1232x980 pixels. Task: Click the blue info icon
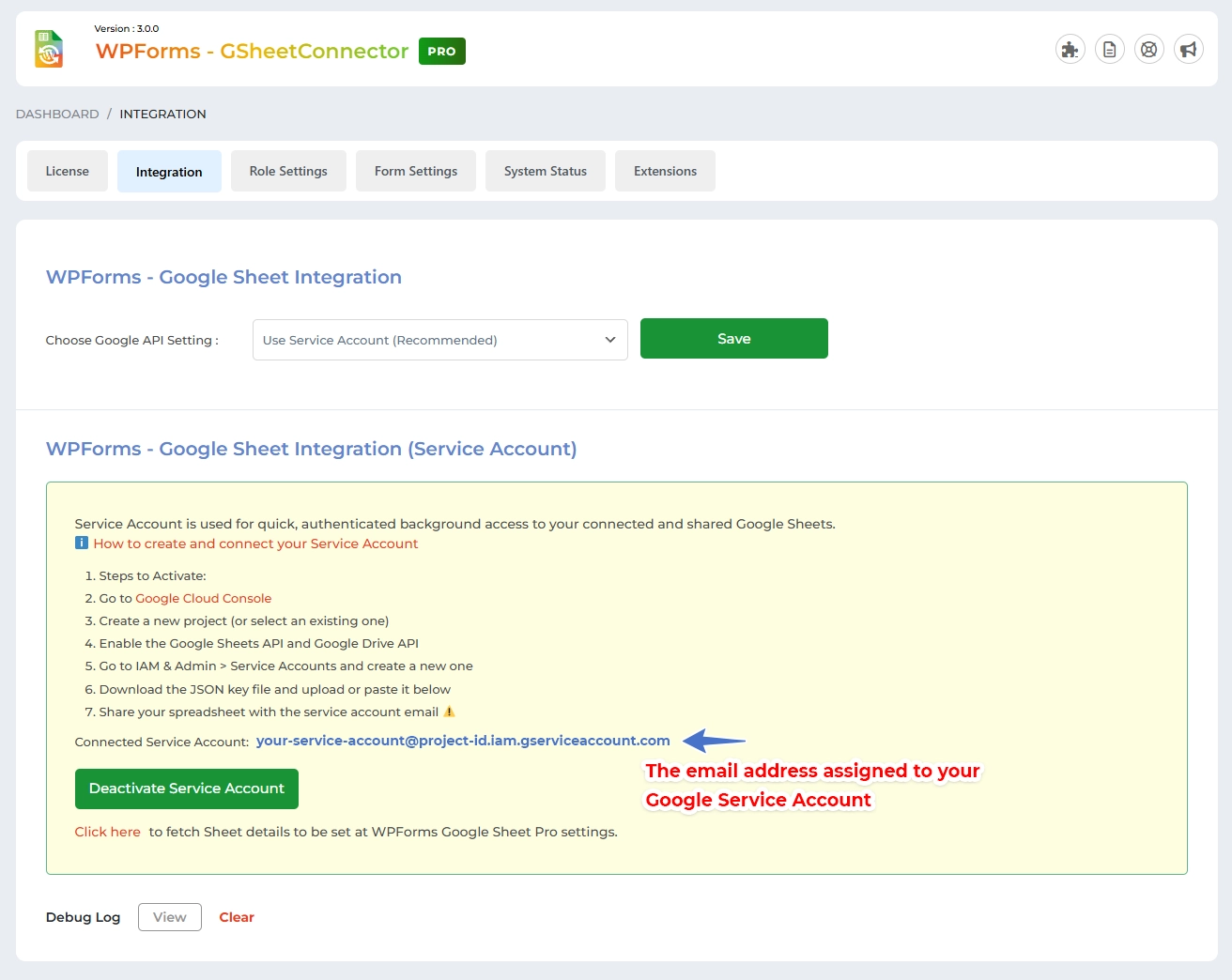82,544
